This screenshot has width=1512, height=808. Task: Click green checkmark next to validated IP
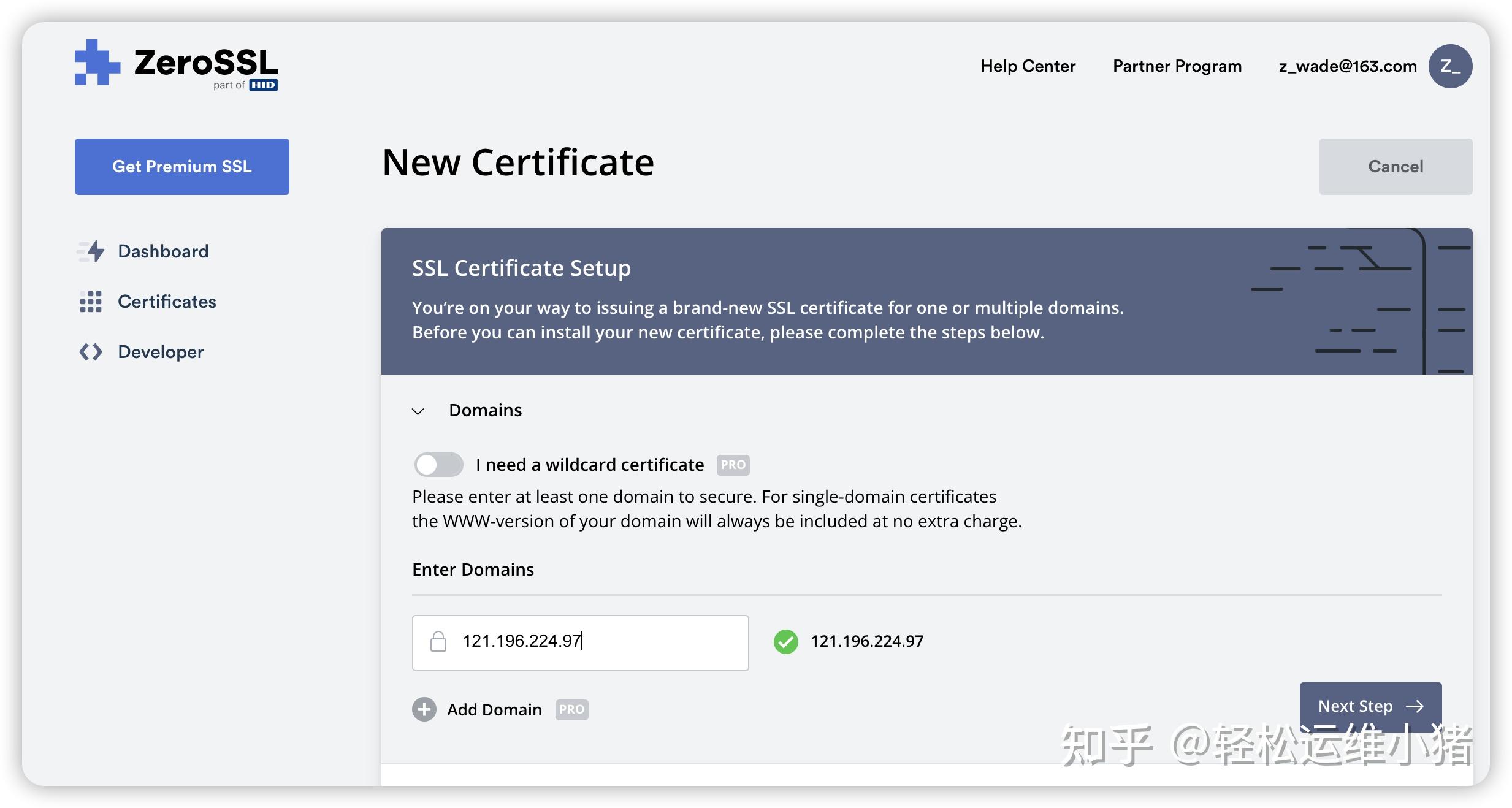tap(785, 641)
